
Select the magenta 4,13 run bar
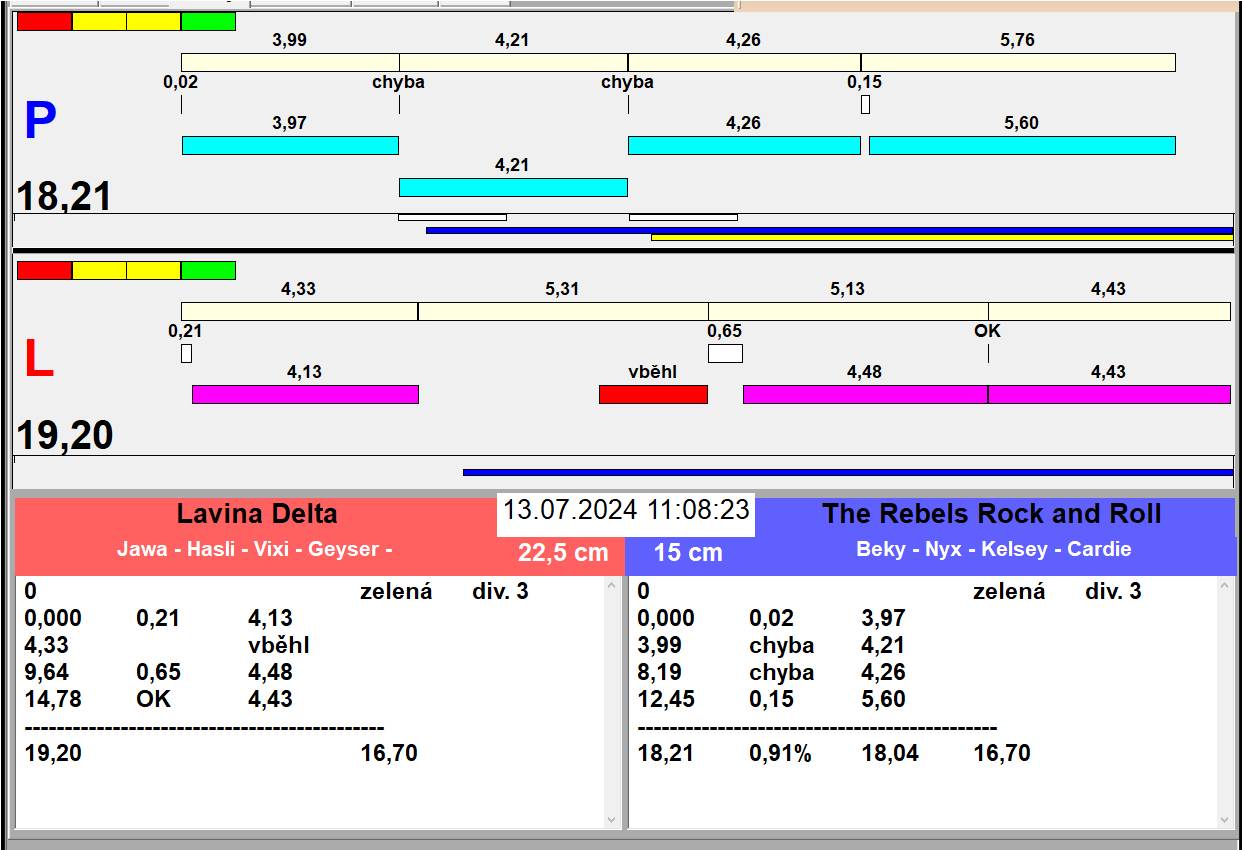click(305, 394)
